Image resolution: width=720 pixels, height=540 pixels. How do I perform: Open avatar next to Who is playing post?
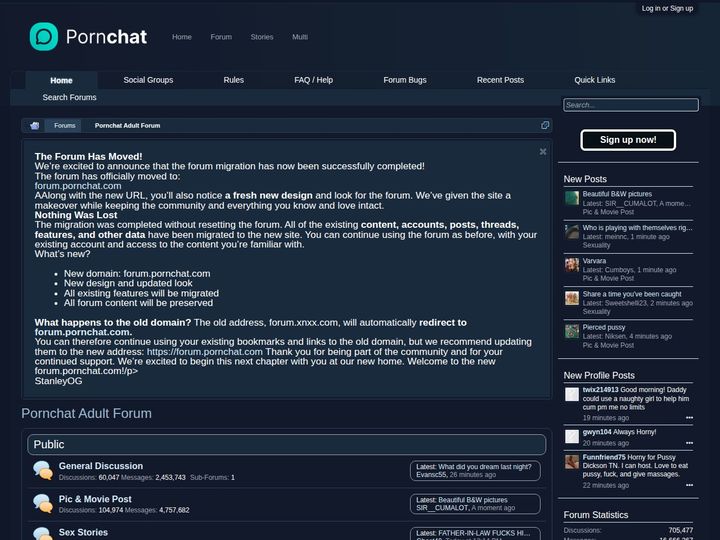[572, 231]
